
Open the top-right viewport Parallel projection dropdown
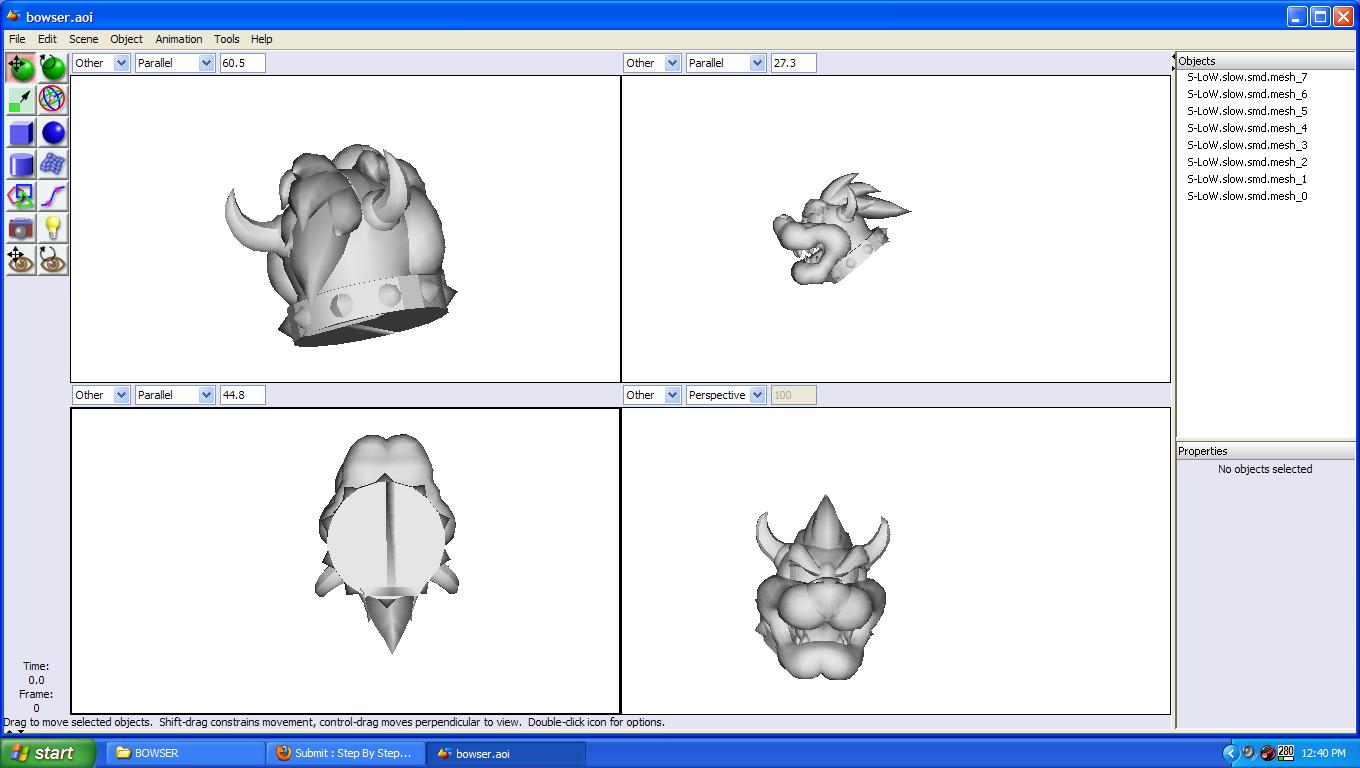pyautogui.click(x=726, y=63)
